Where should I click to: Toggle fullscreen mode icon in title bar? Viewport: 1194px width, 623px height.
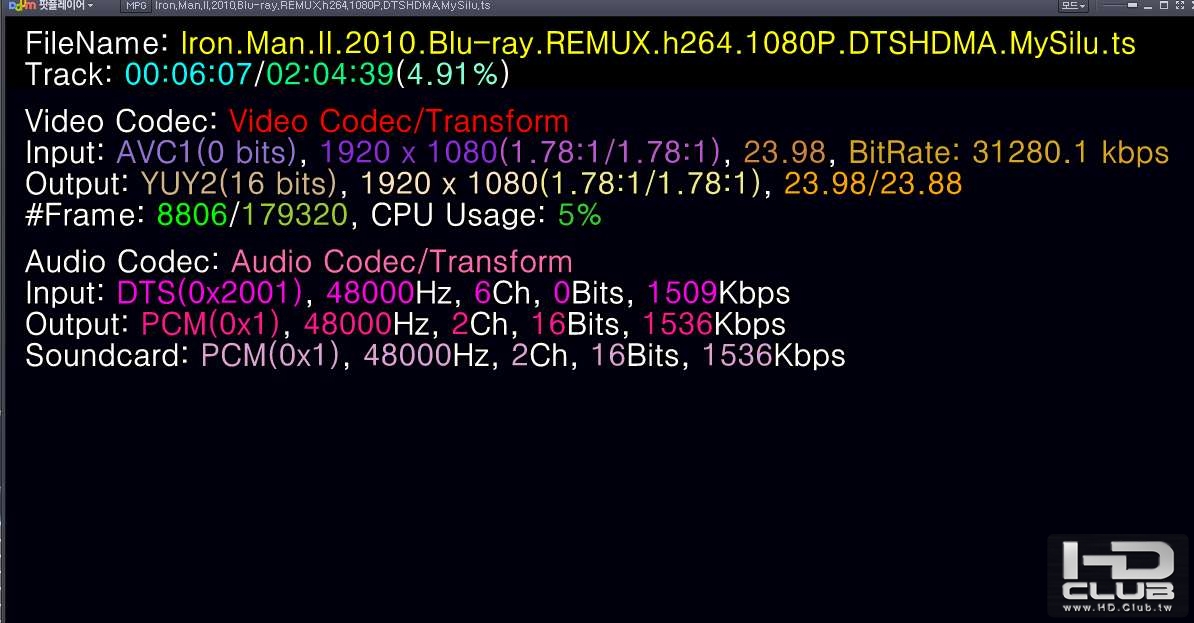tap(1180, 5)
